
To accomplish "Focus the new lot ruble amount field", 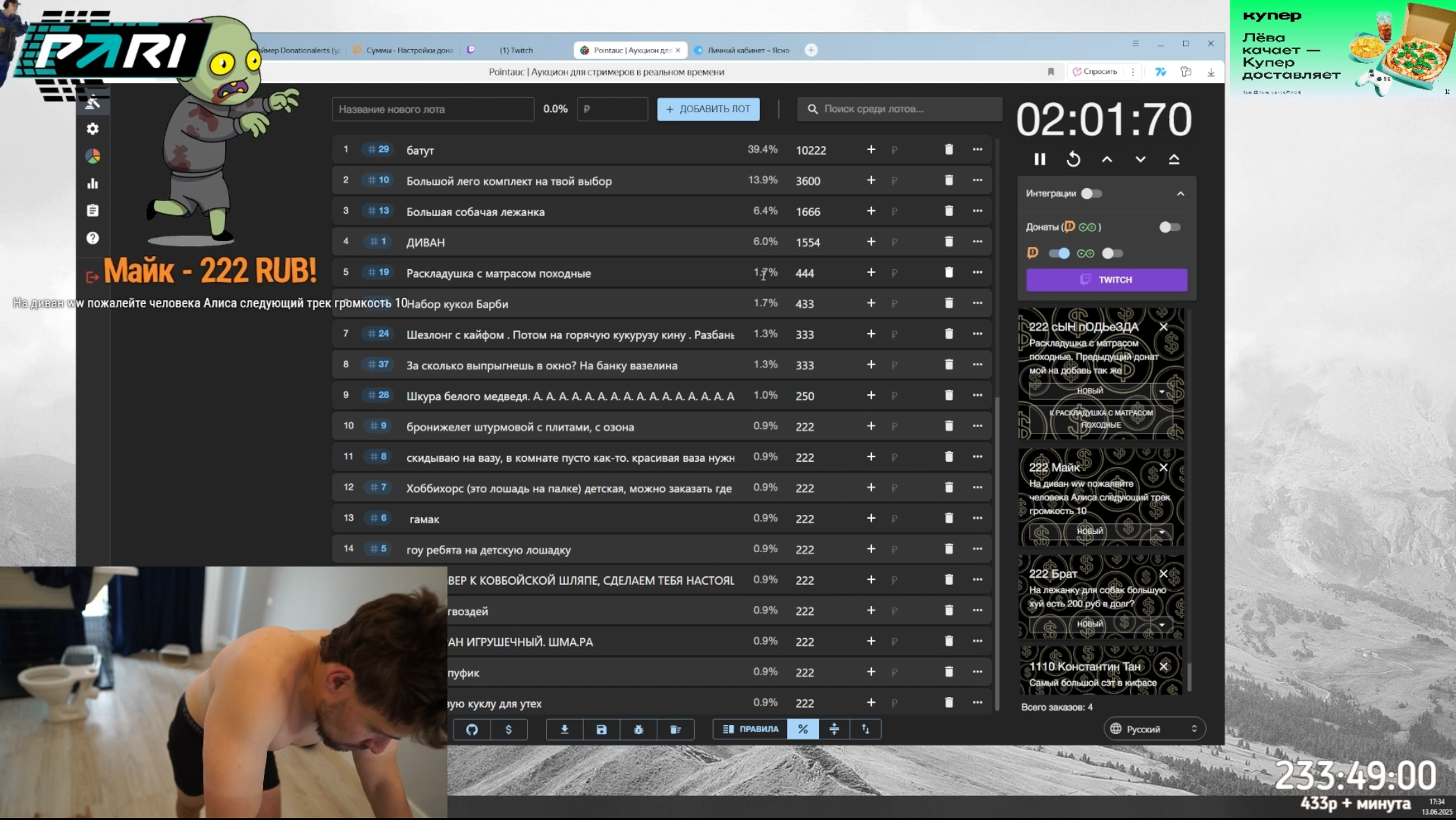I will [612, 109].
